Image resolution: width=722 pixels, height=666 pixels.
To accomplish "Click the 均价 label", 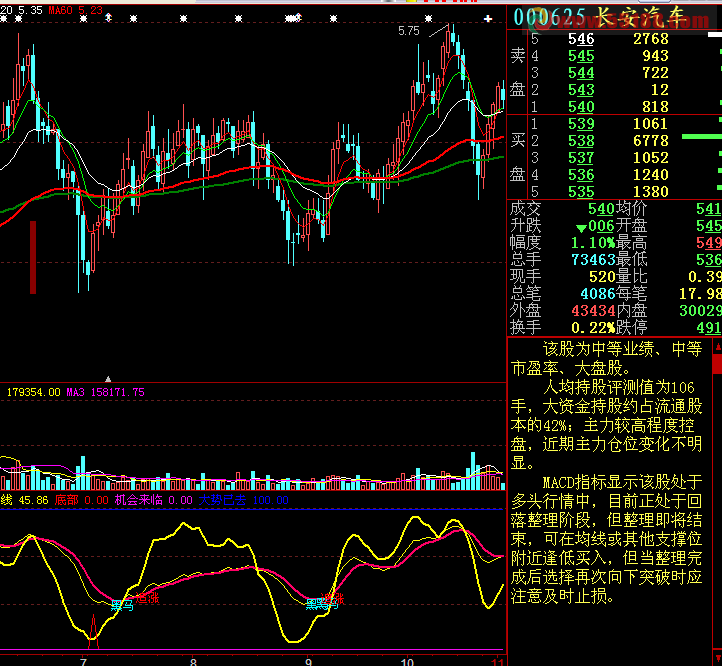I will tap(631, 209).
